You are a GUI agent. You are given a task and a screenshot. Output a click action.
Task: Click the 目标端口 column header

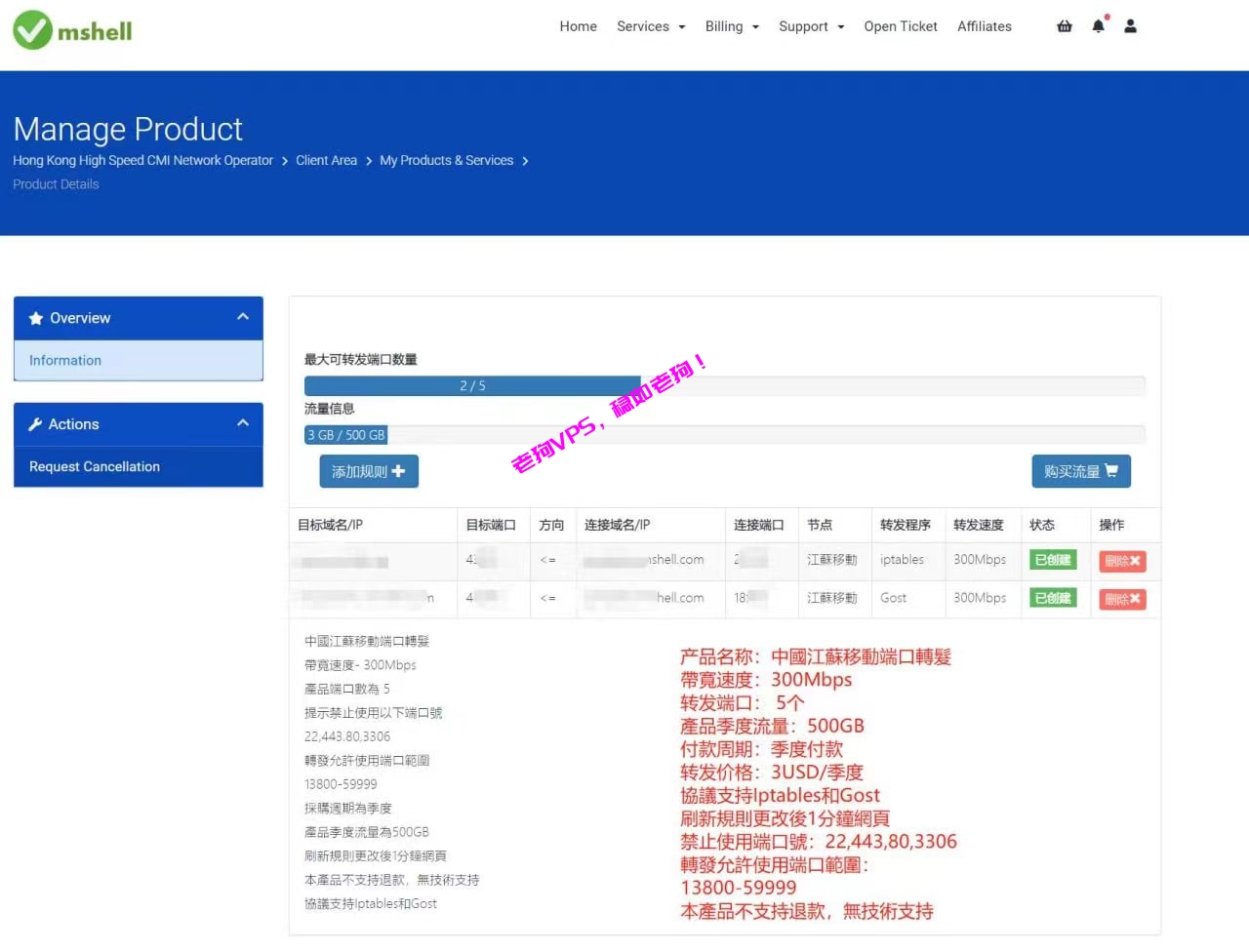[x=491, y=525]
